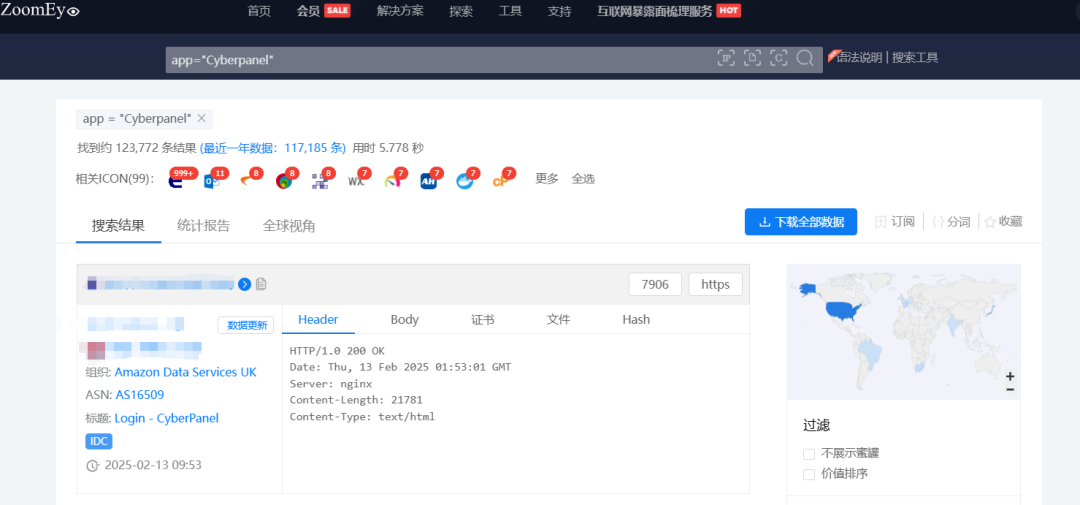1080x505 pixels.
Task: Switch to the 搜索结果 tab
Action: [118, 225]
